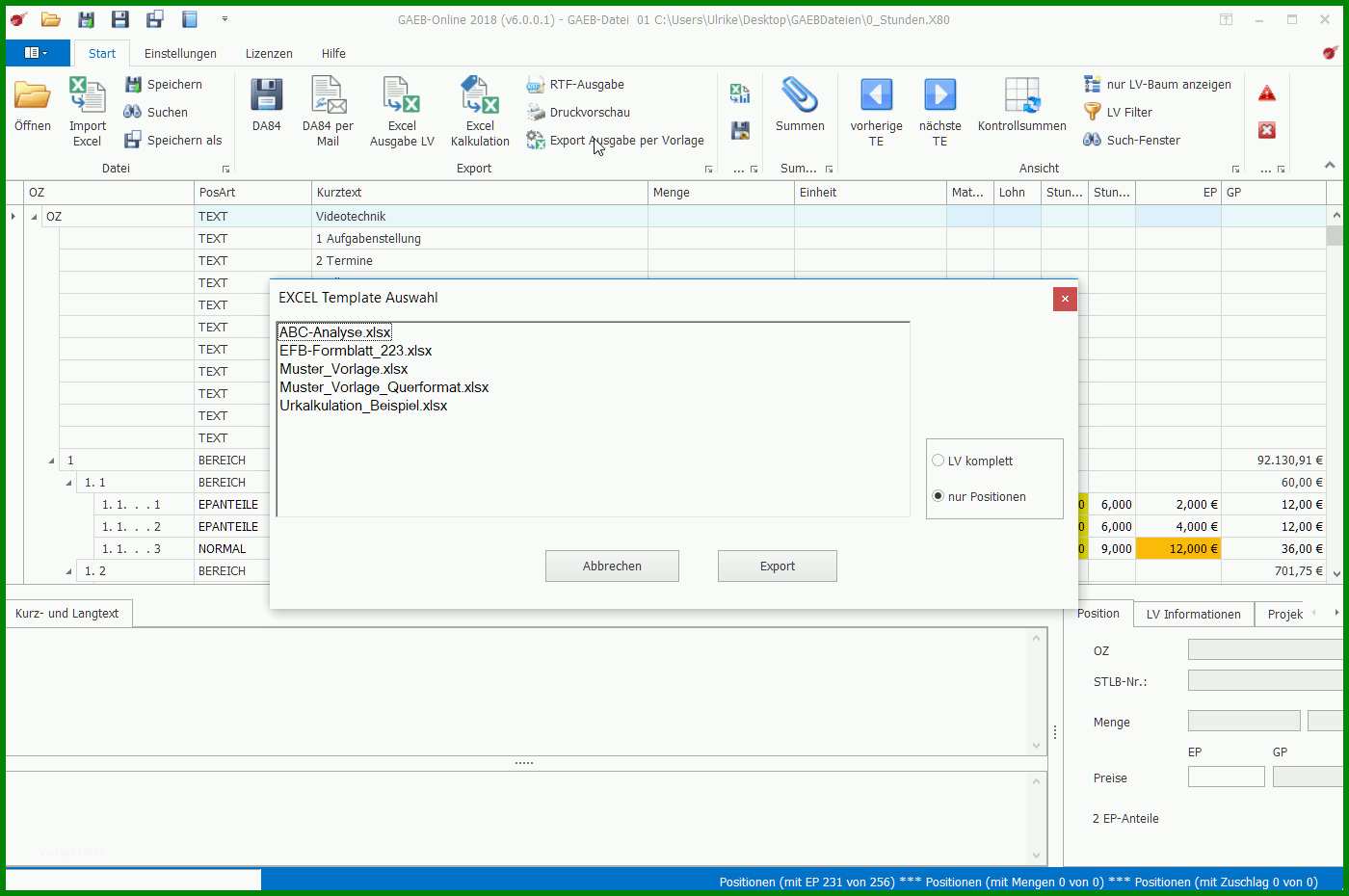
Task: Click the Kontrollsummen grid icon
Action: (x=1021, y=96)
